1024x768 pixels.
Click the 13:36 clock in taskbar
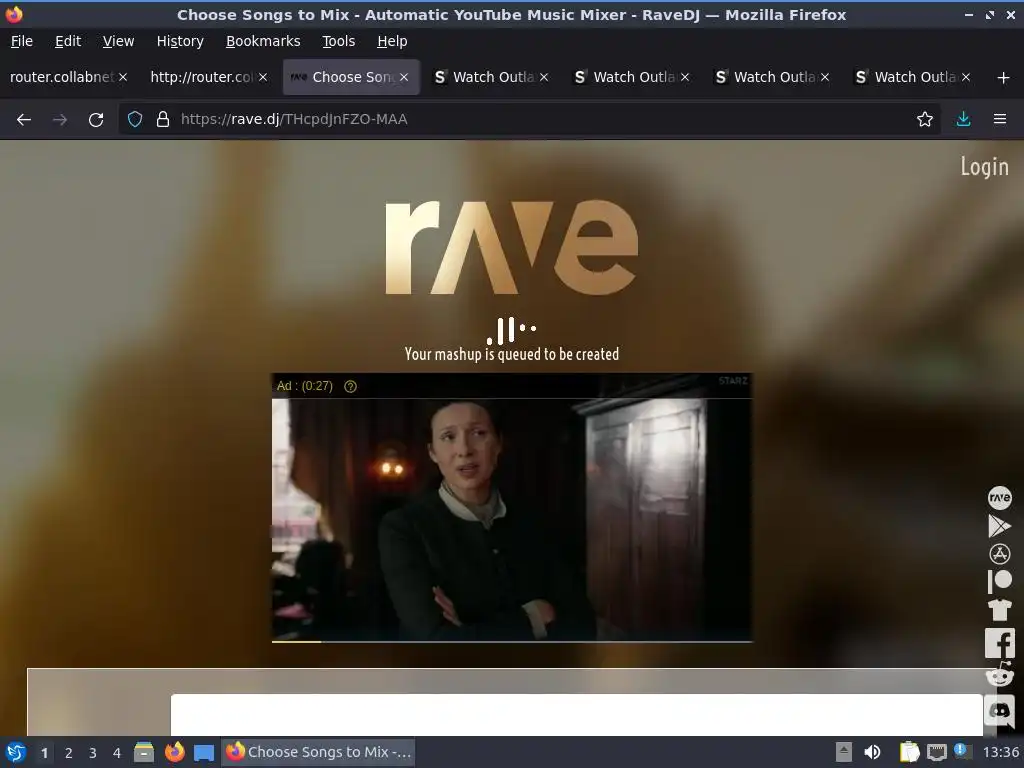pos(1000,752)
